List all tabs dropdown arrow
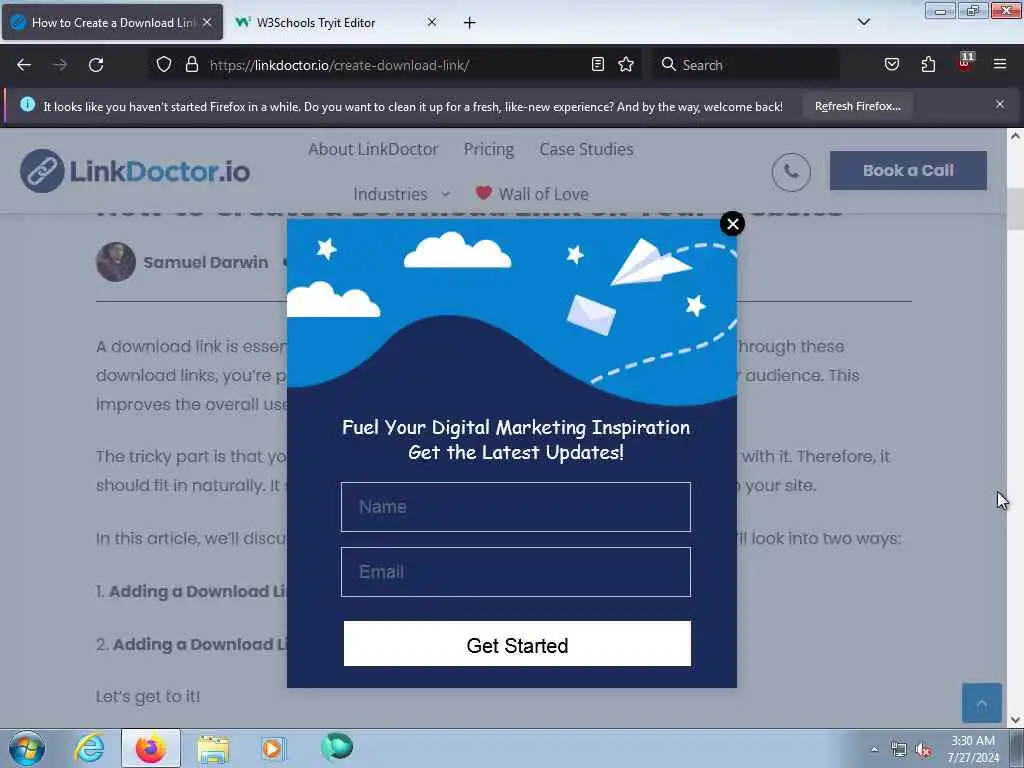The height and width of the screenshot is (768, 1024). 863,22
